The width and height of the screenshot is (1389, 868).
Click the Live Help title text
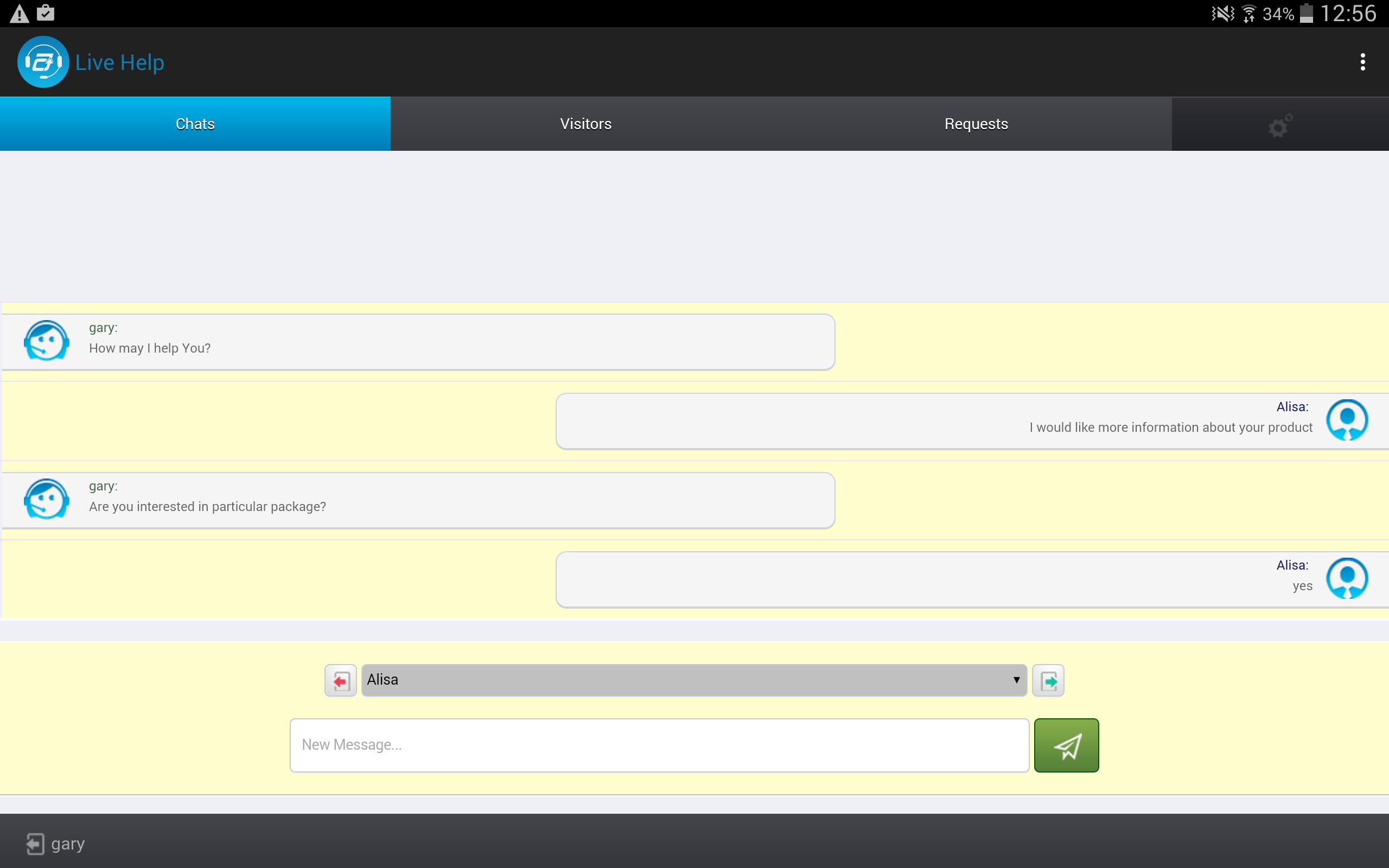click(120, 62)
